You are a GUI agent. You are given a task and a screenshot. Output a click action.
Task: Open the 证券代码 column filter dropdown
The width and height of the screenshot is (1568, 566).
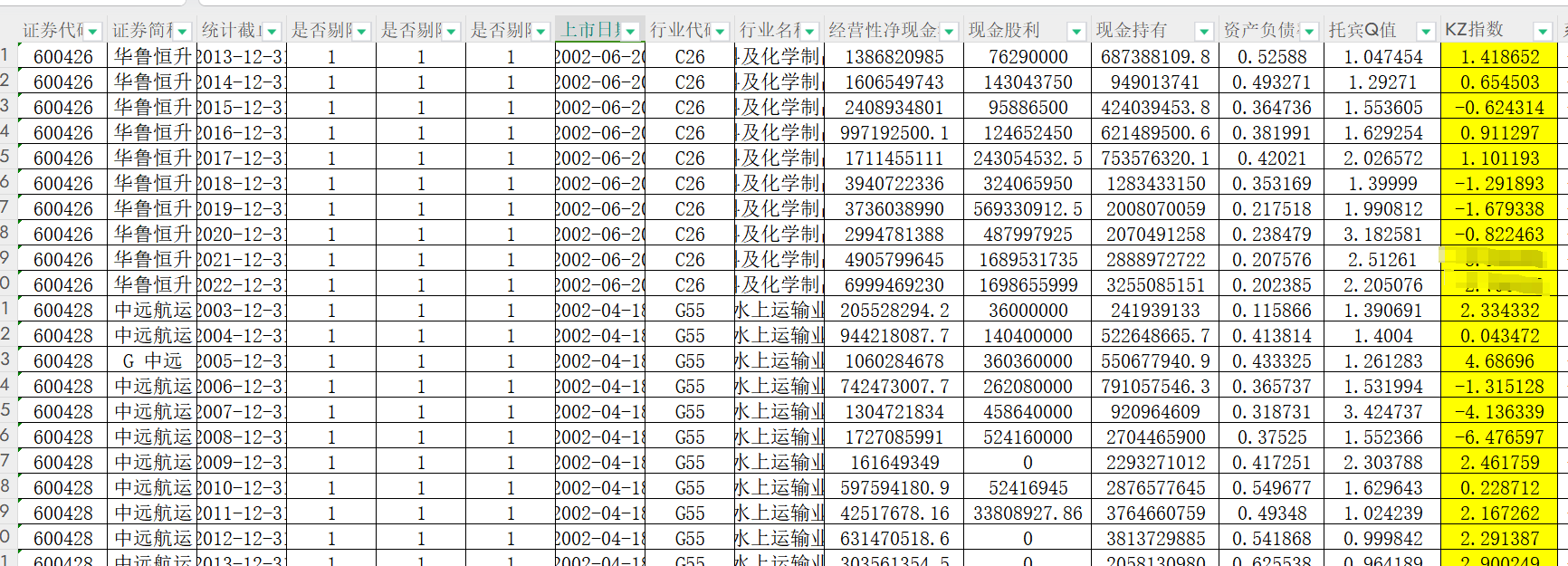[93, 31]
